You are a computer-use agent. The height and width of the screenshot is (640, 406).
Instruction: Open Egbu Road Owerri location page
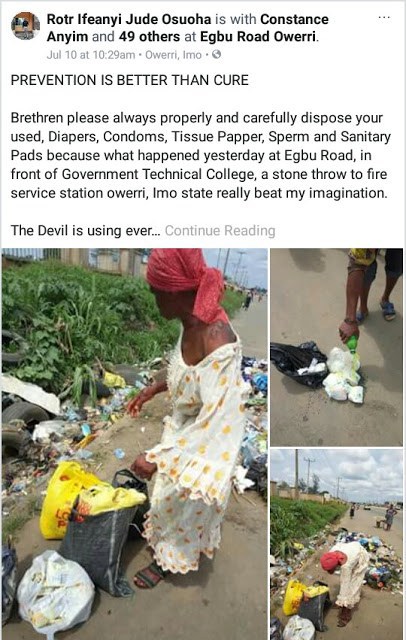tap(258, 37)
